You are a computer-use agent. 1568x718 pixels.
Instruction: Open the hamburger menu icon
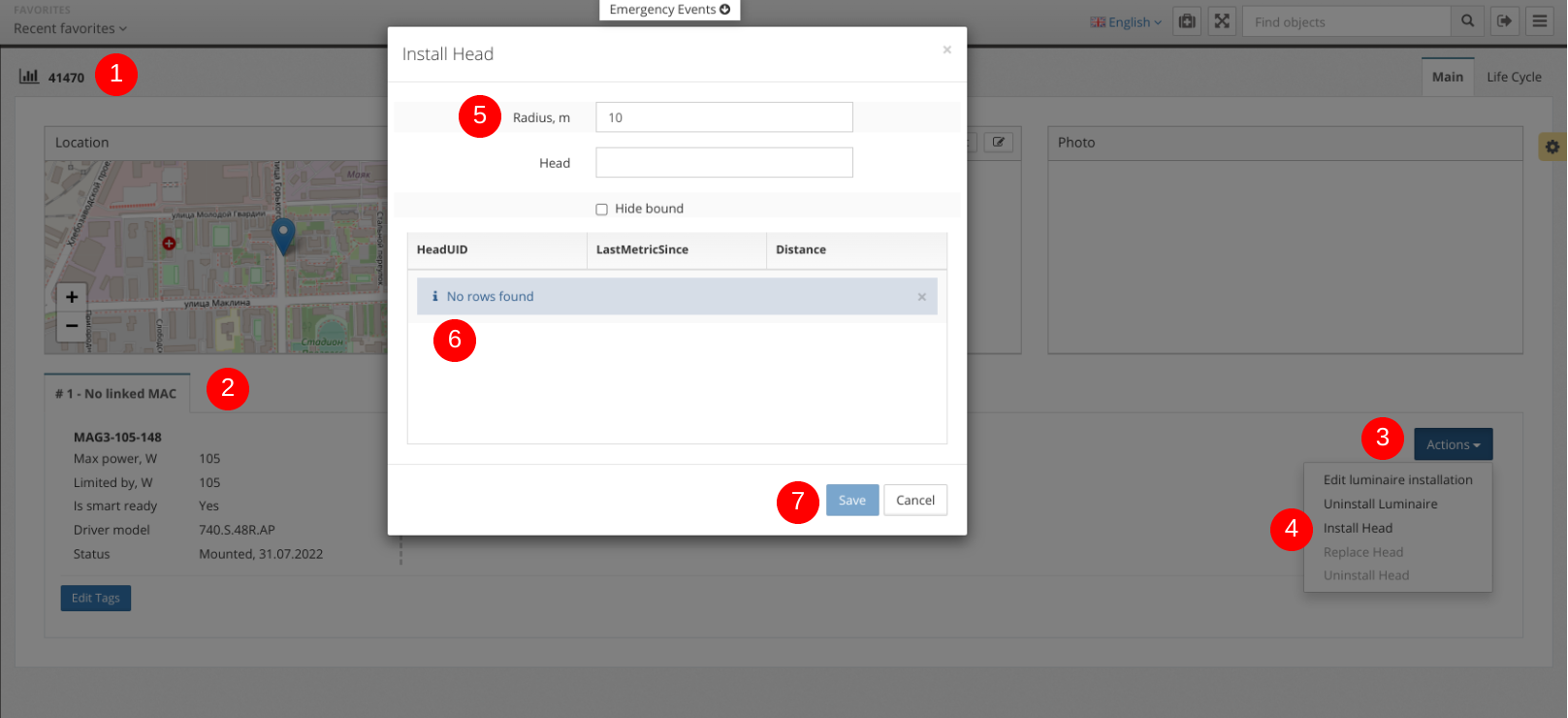coord(1540,21)
